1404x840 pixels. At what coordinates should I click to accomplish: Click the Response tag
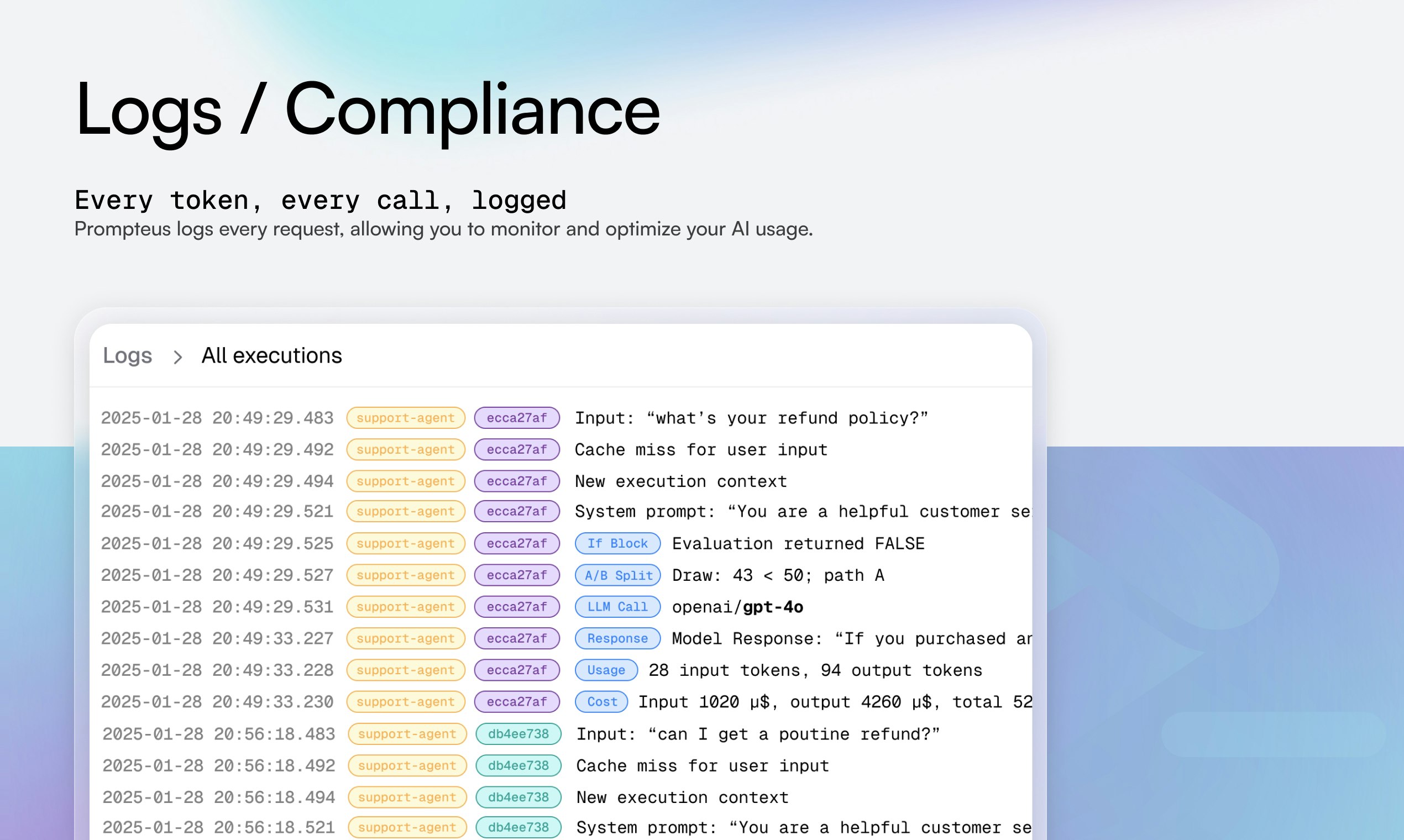pyautogui.click(x=617, y=638)
